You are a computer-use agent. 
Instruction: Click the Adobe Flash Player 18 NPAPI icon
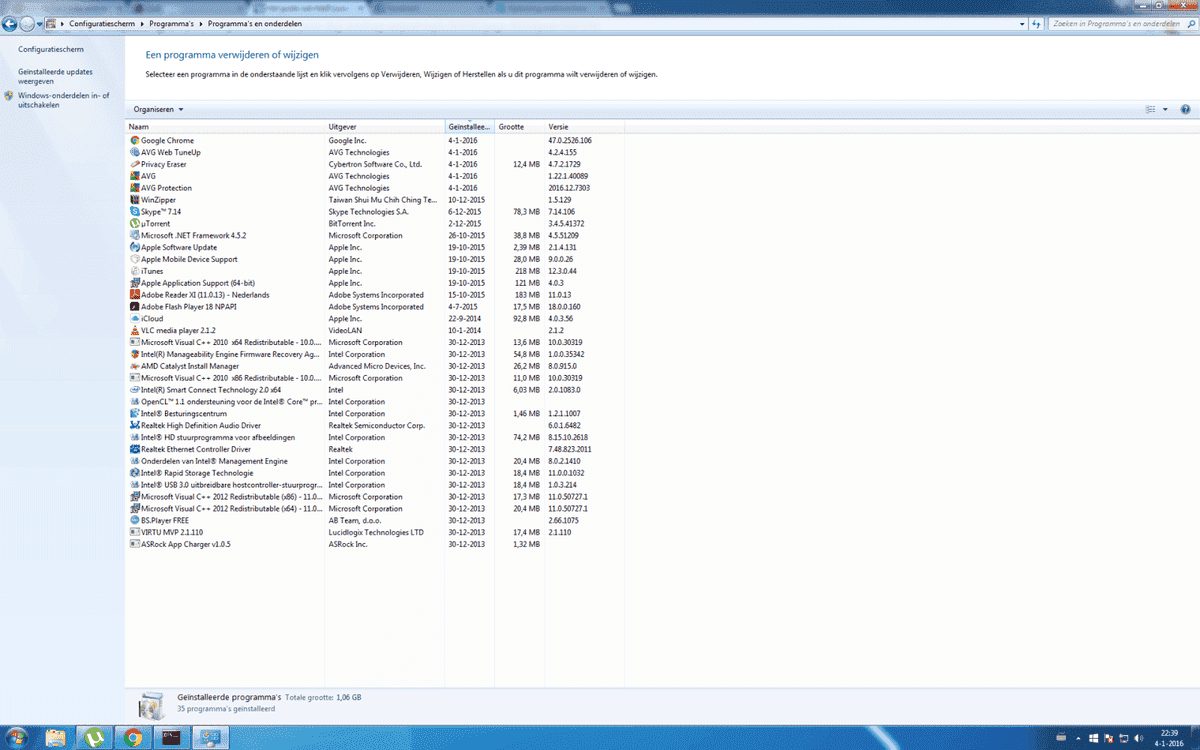click(x=135, y=307)
